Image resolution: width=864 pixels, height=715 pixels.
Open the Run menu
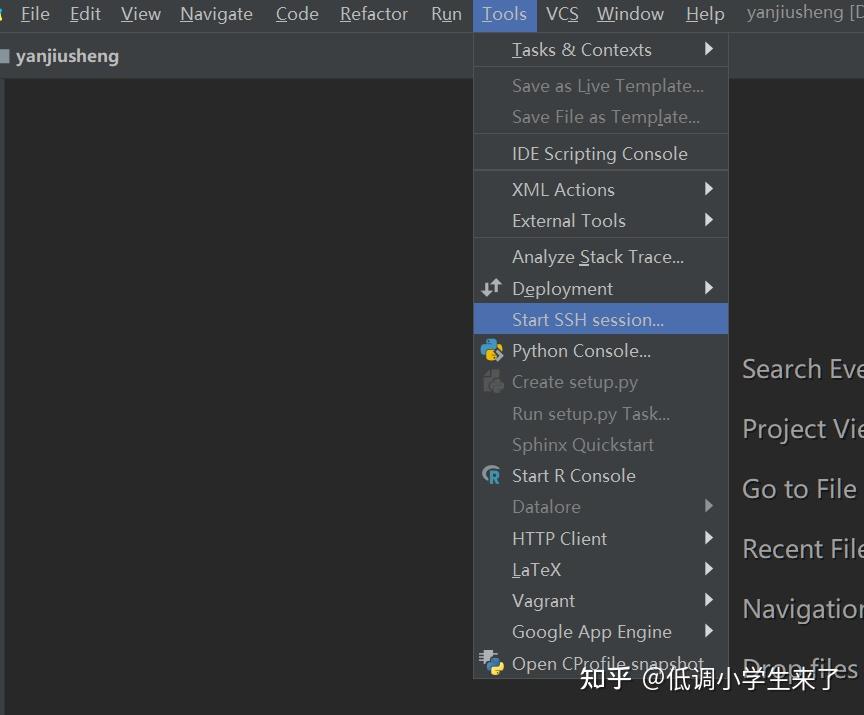[446, 14]
